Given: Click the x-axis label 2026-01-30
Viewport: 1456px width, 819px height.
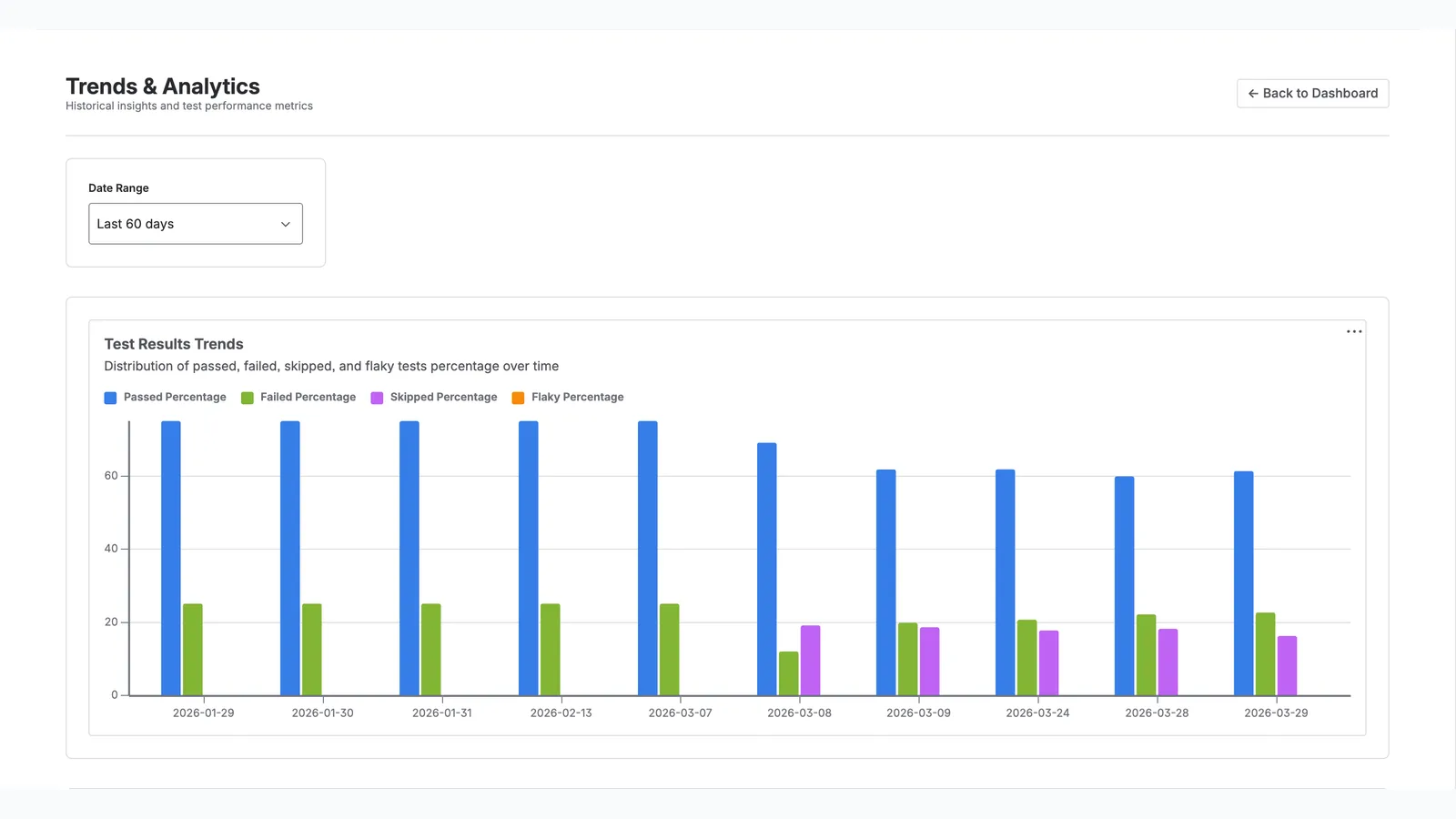Looking at the screenshot, I should click(x=323, y=713).
